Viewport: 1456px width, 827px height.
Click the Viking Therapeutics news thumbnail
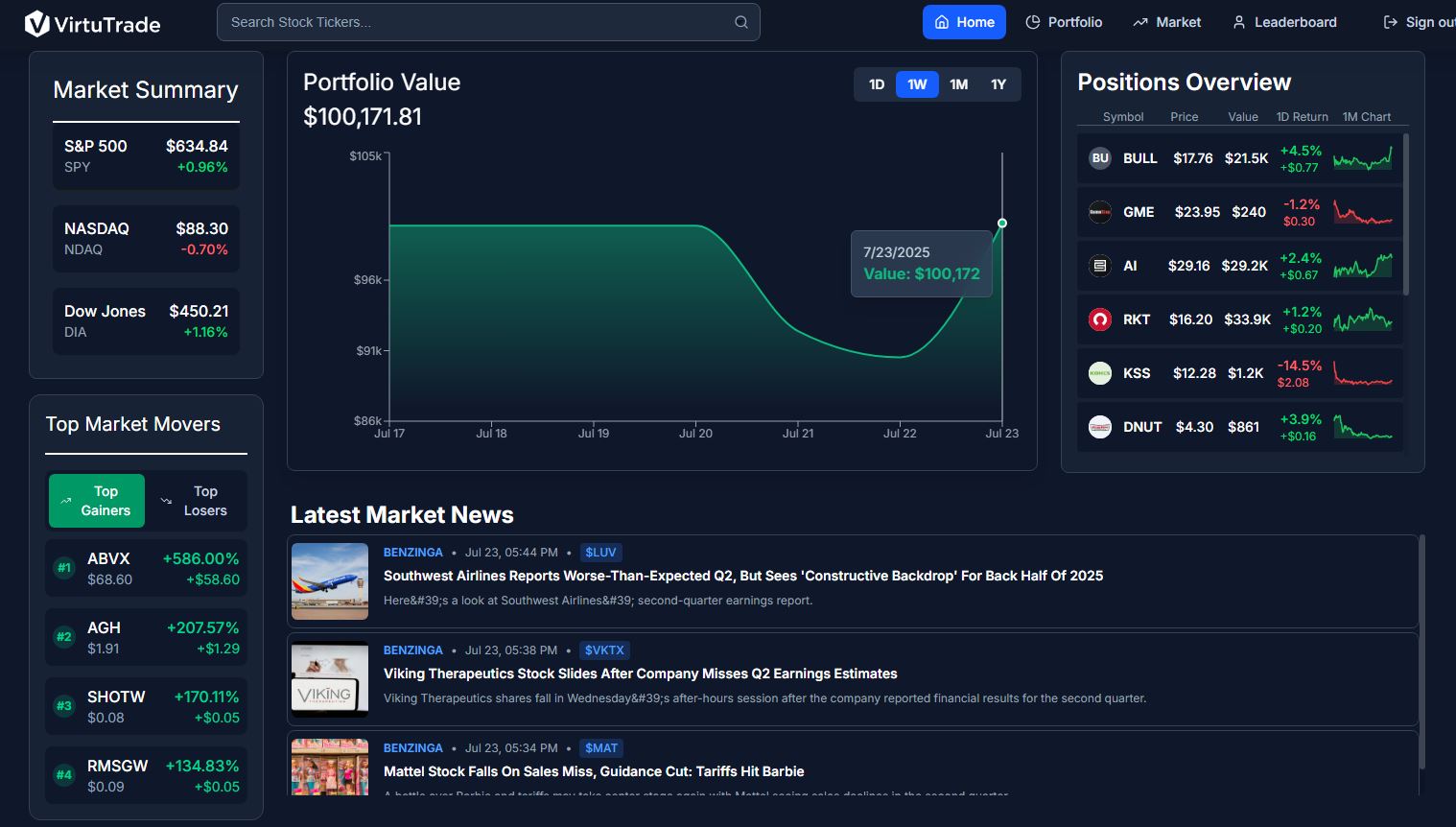point(330,679)
